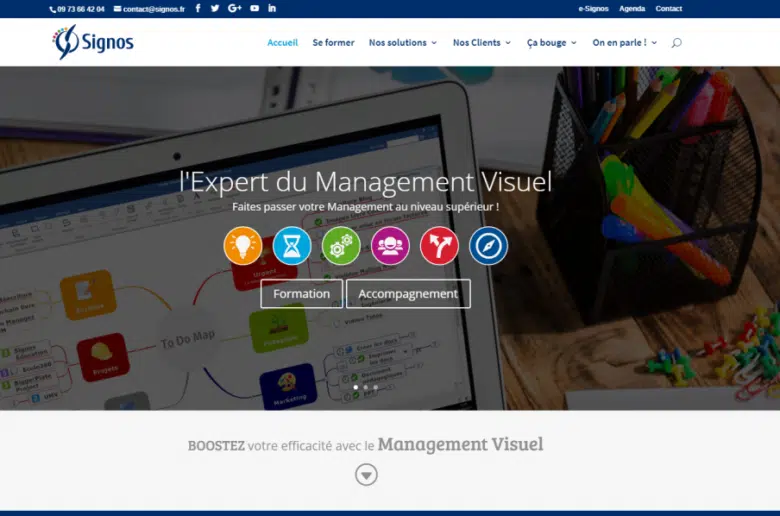The height and width of the screenshot is (516, 780).
Task: Click the dark blue compass icon
Action: tap(488, 245)
